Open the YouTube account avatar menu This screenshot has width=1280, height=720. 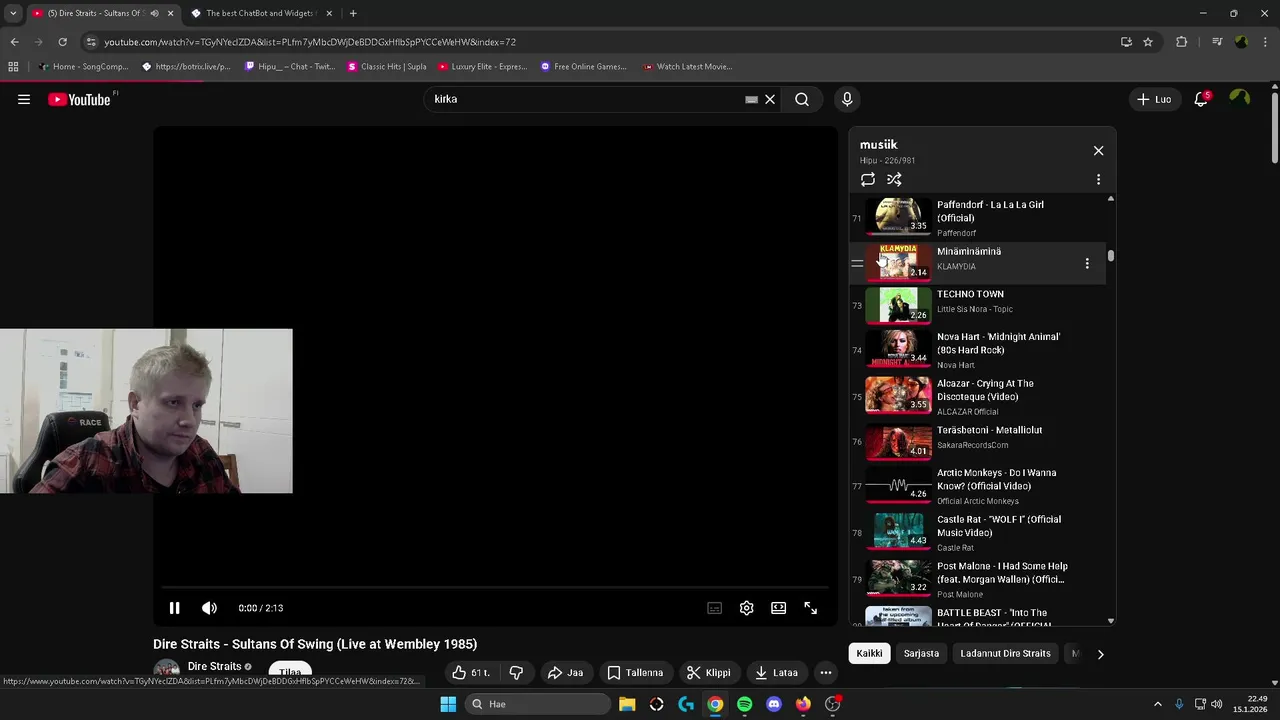(x=1239, y=98)
